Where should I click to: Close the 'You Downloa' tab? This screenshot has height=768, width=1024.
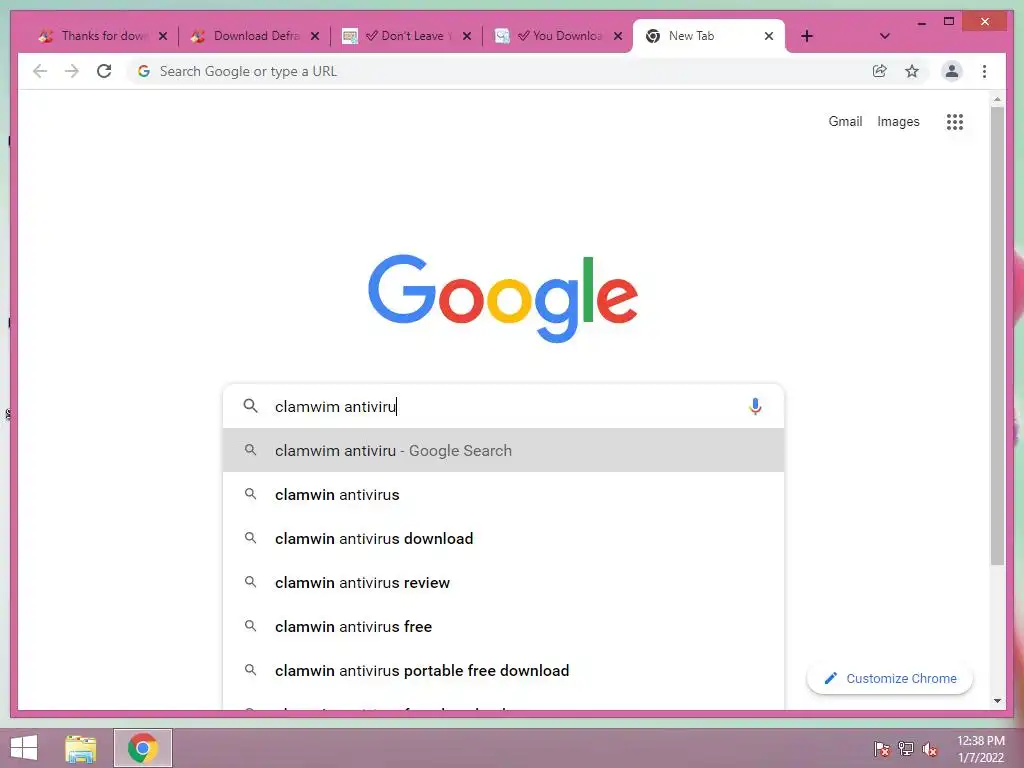pyautogui.click(x=618, y=36)
